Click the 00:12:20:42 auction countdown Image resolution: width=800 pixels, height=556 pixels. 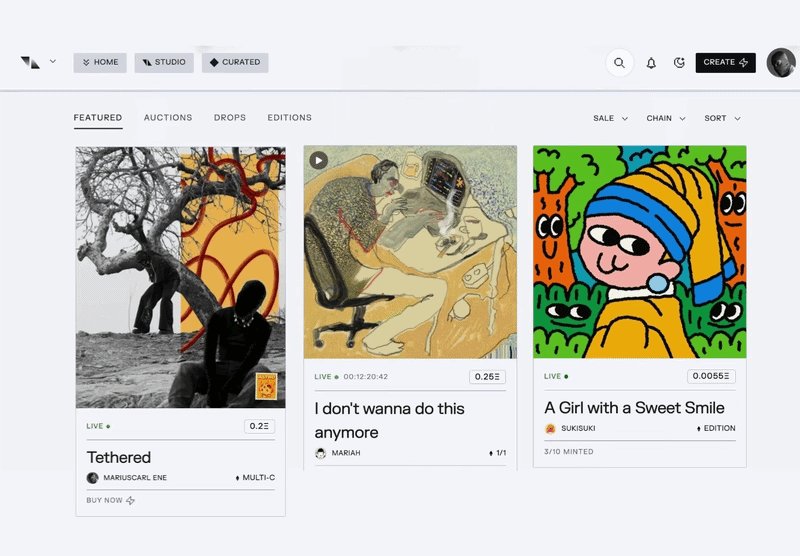click(x=365, y=377)
